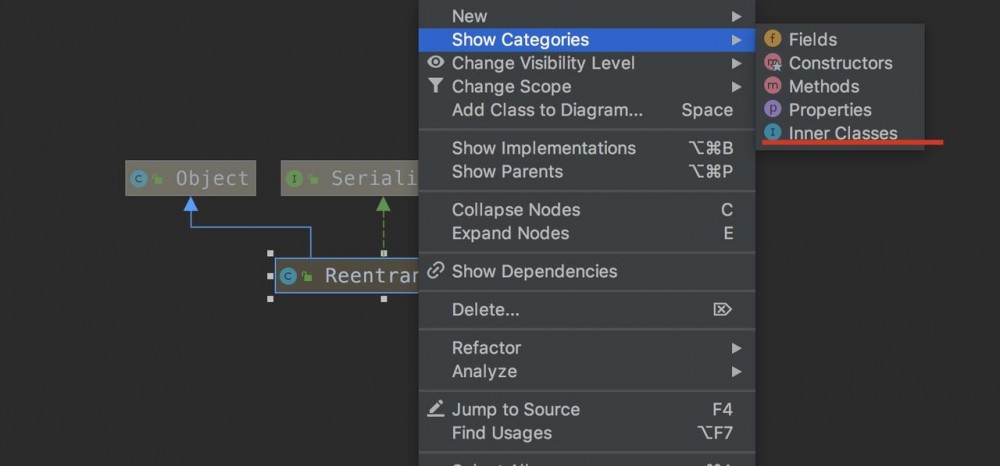The image size is (1000, 466).
Task: Choose Find Usages menu entry
Action: (x=501, y=433)
